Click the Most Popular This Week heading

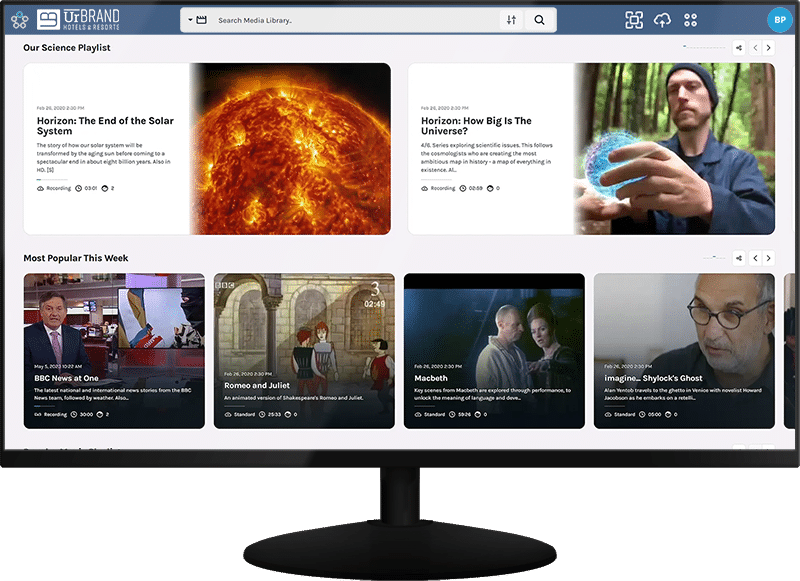pos(76,258)
